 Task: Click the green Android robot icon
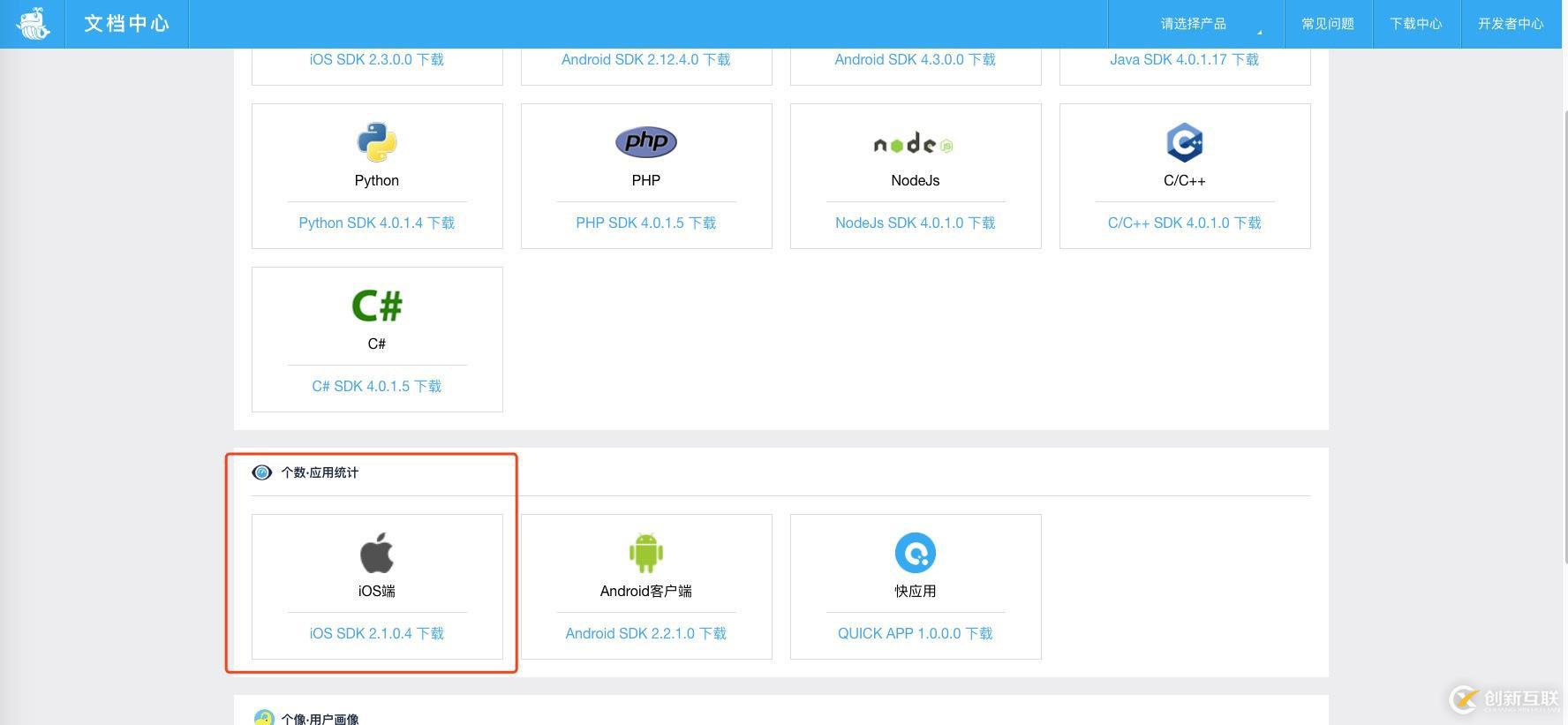tap(646, 553)
